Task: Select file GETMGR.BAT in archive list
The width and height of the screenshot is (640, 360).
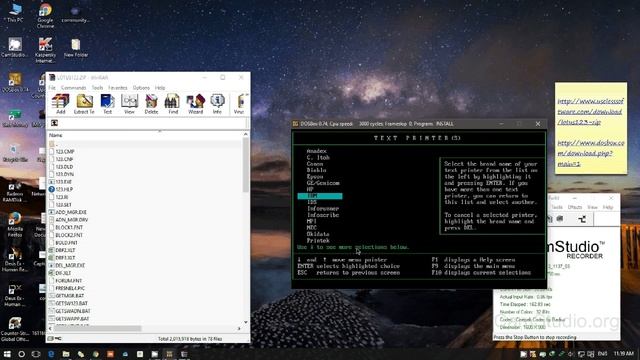Action: (x=69, y=296)
